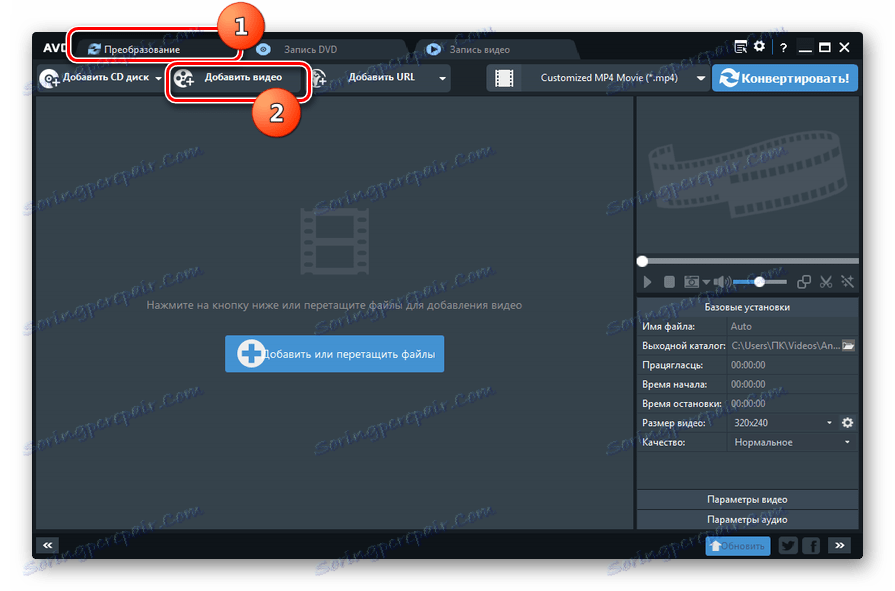Collapse the Базовые установки section
This screenshot has width=895, height=591.
click(747, 307)
